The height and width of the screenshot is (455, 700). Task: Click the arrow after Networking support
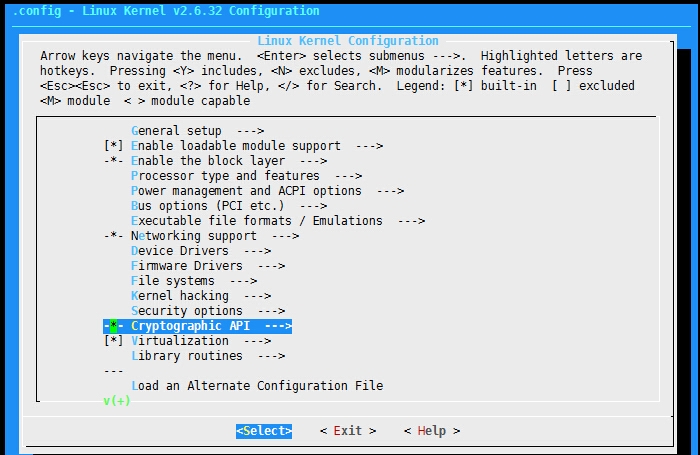[285, 236]
